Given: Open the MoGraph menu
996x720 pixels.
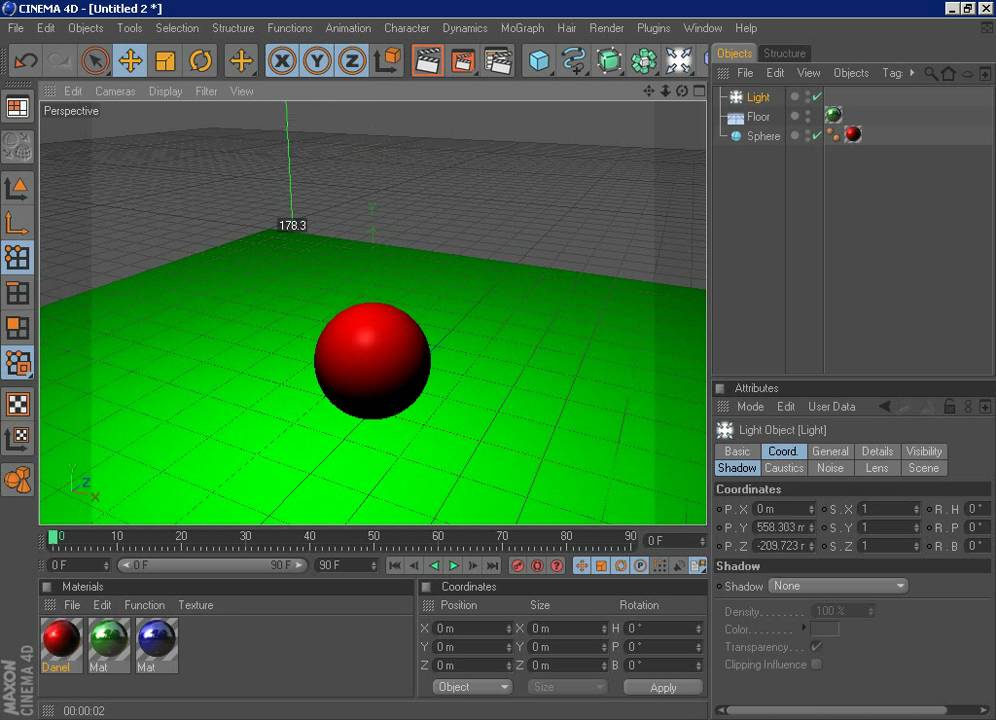Looking at the screenshot, I should coord(522,28).
